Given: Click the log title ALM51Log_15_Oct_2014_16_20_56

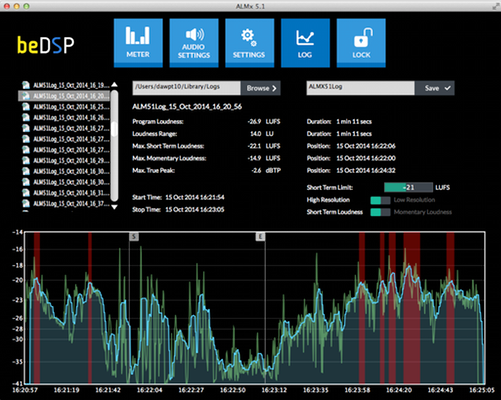Looking at the screenshot, I should 187,107.
